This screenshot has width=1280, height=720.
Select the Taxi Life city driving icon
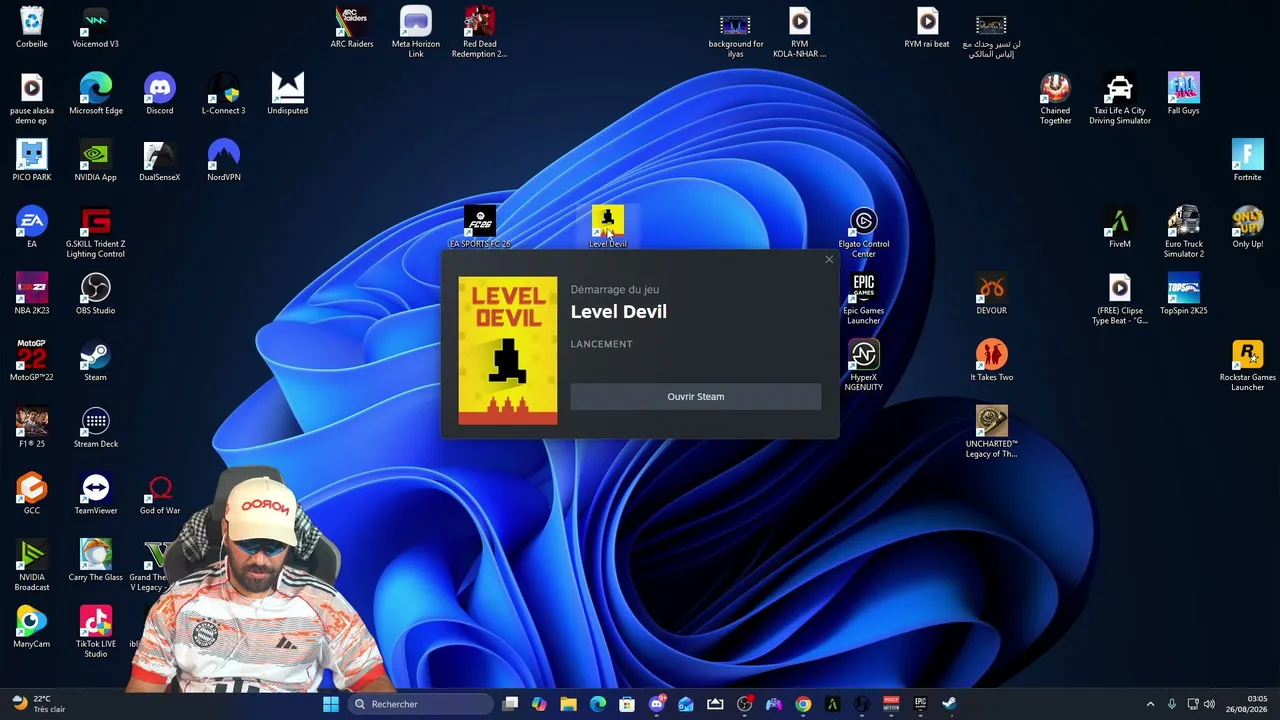click(x=1120, y=99)
